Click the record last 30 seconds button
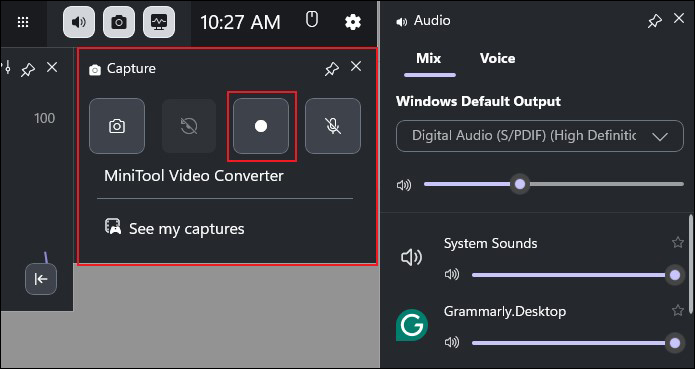The height and width of the screenshot is (369, 695). [189, 126]
